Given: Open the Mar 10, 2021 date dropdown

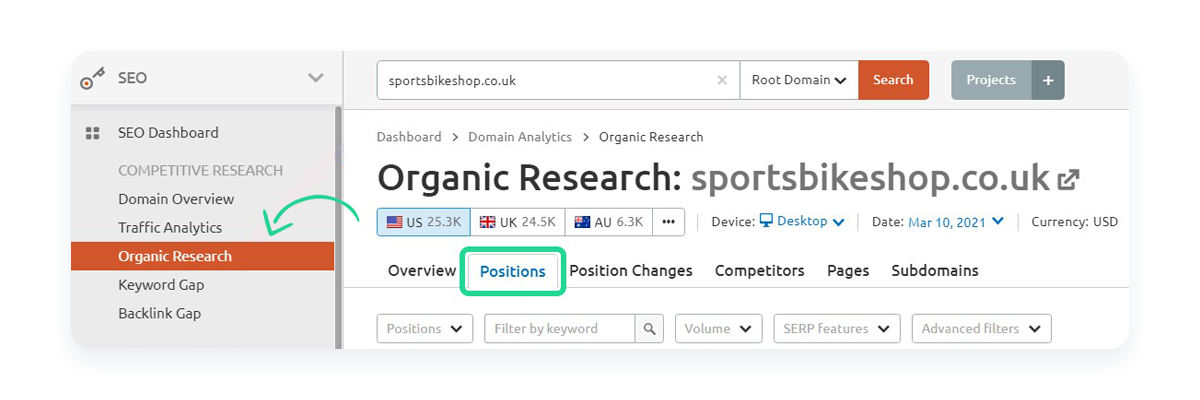Looking at the screenshot, I should point(956,221).
